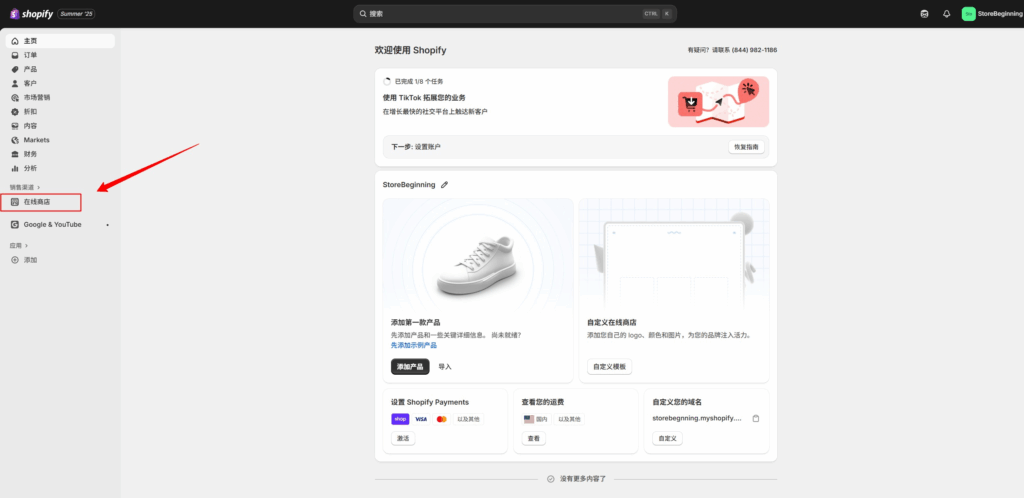Expand the 应用 apps section
The image size is (1024, 498).
point(19,245)
